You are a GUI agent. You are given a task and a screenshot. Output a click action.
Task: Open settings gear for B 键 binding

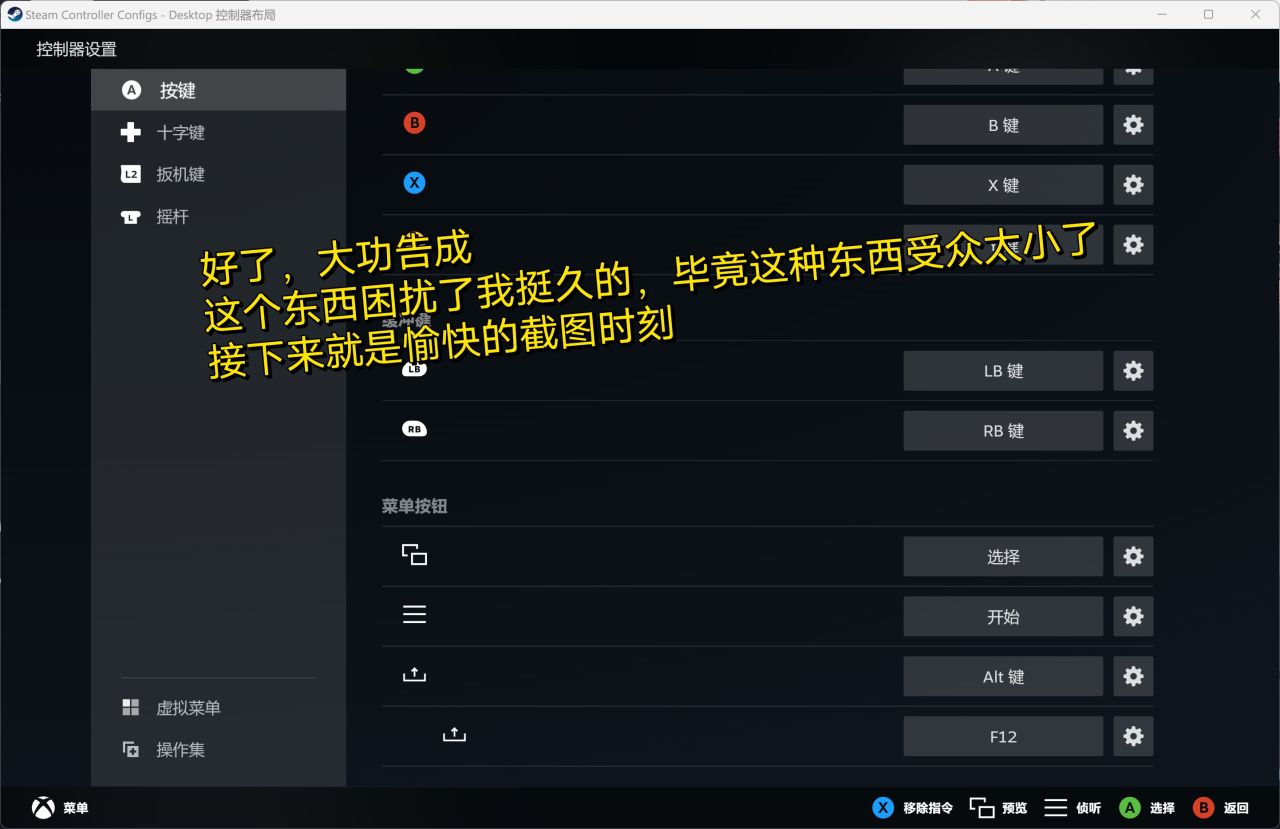1133,125
